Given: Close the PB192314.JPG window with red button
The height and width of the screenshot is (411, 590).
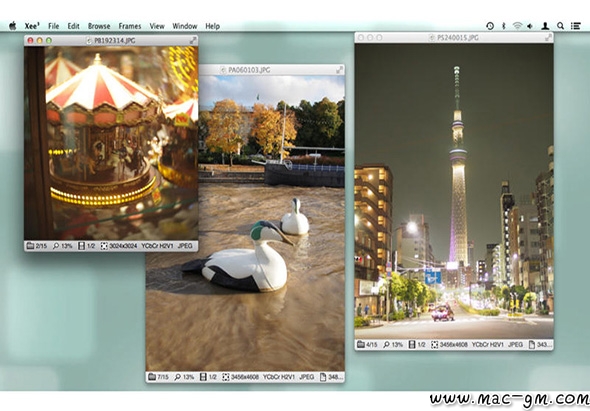Looking at the screenshot, I should coord(30,40).
